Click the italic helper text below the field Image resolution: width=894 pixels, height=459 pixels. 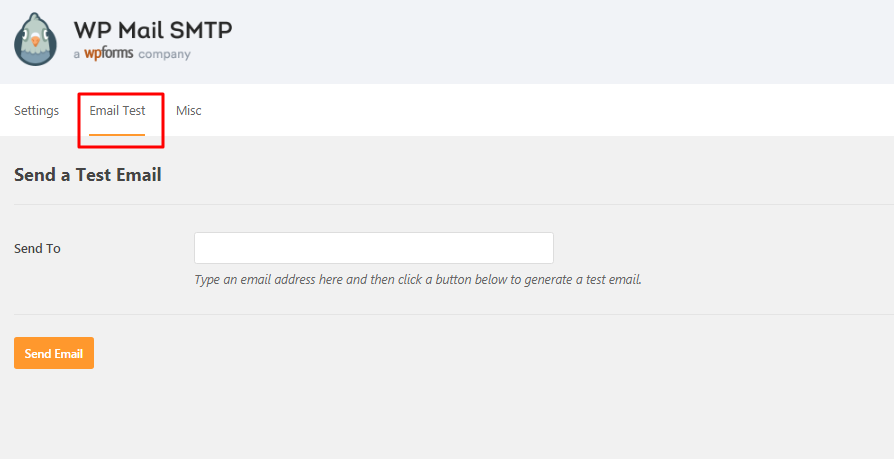point(417,279)
